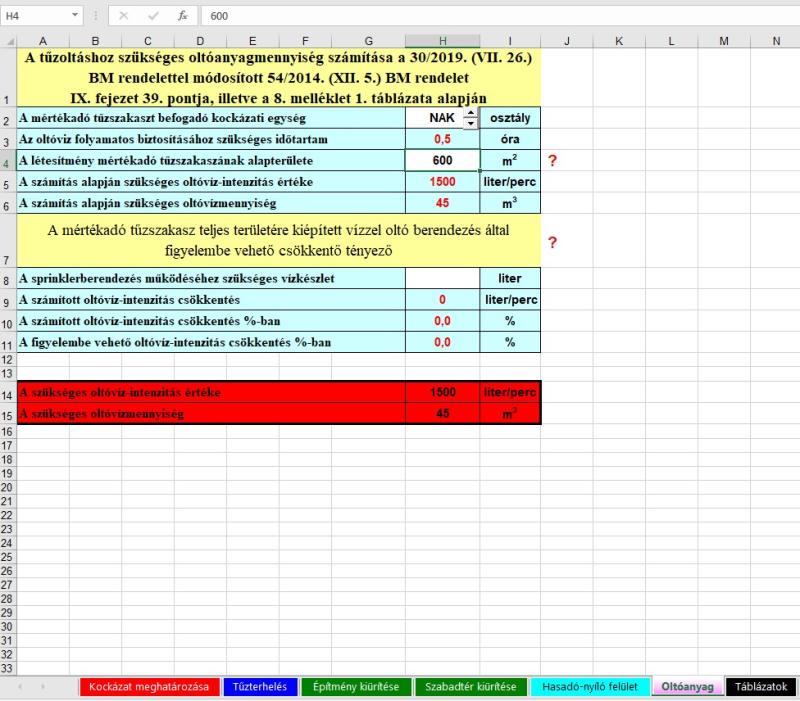Click the red question mark beside row 4
The height and width of the screenshot is (701, 800).
click(x=552, y=161)
